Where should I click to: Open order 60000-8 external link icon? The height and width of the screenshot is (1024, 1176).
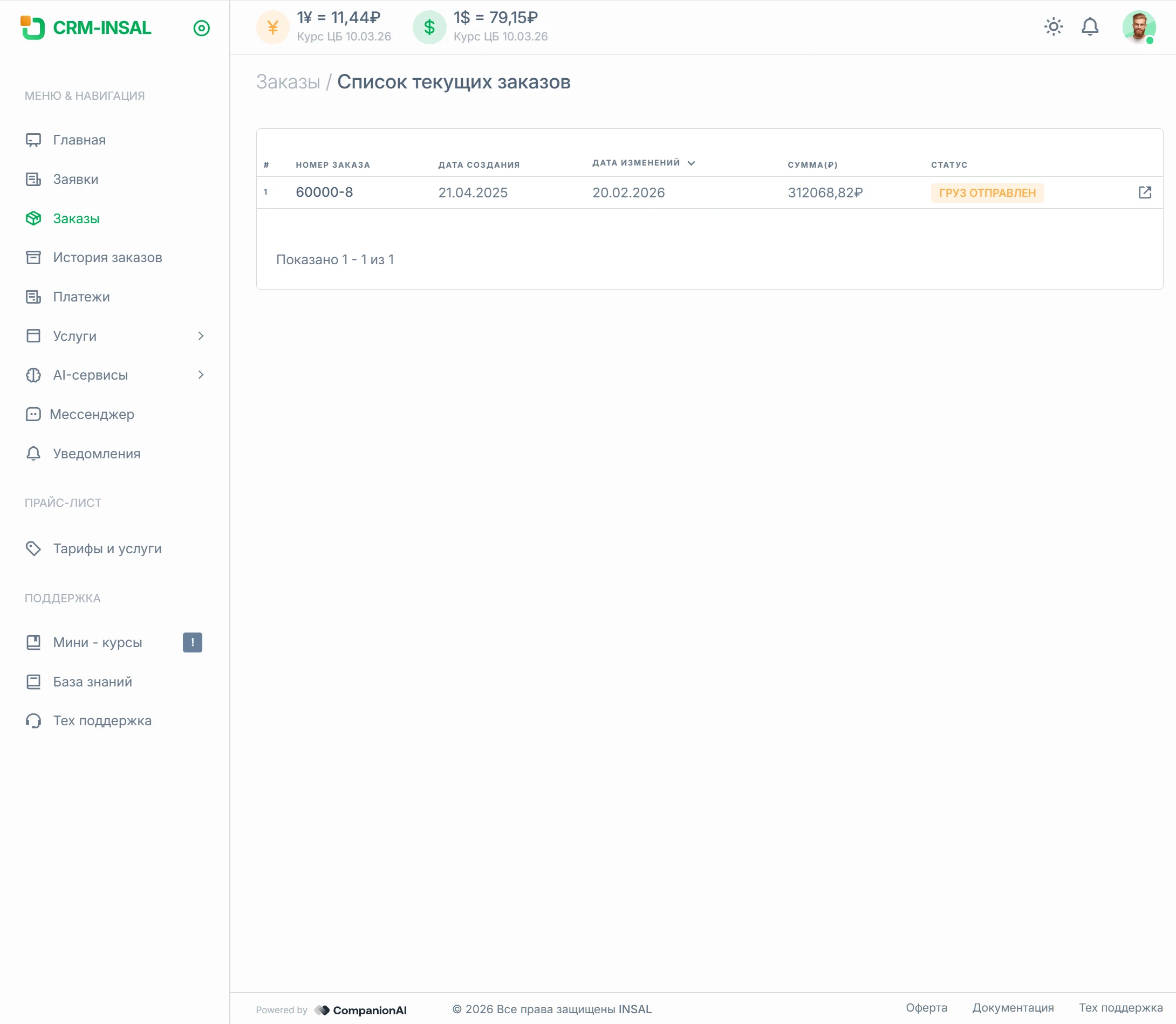(1145, 193)
